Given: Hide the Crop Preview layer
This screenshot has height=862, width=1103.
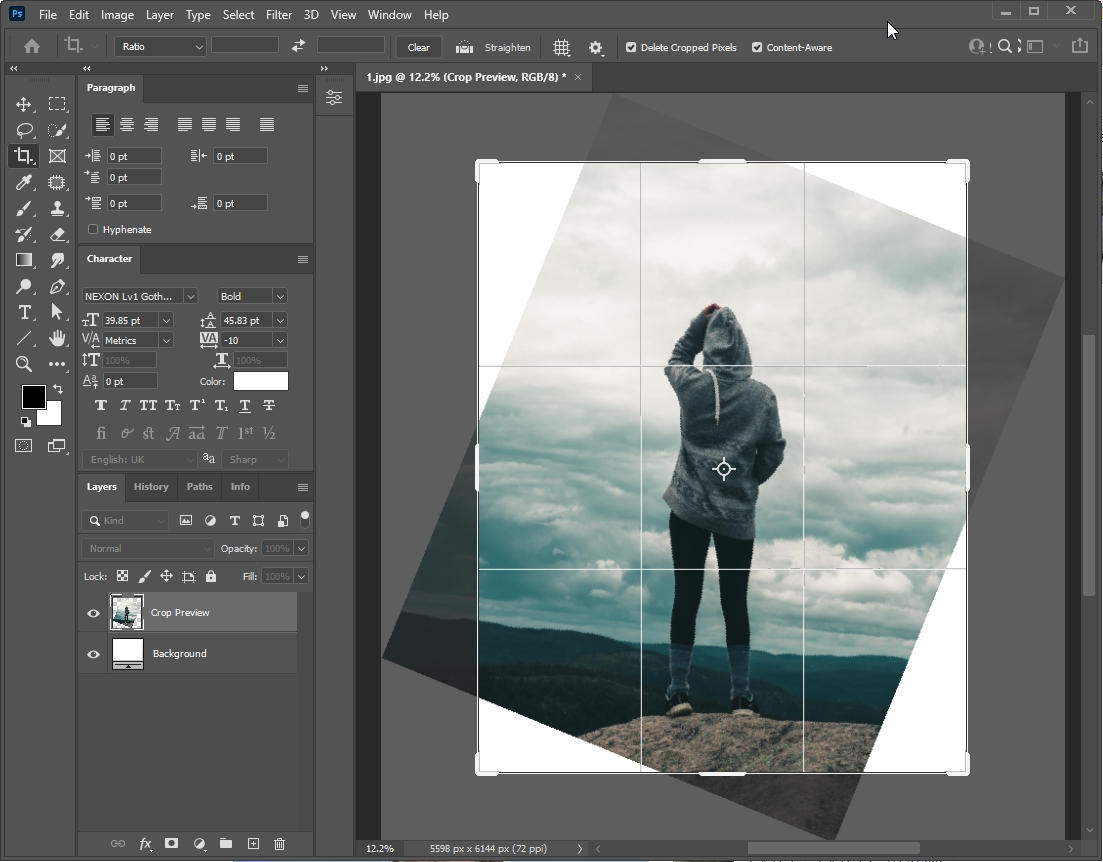Looking at the screenshot, I should [93, 613].
